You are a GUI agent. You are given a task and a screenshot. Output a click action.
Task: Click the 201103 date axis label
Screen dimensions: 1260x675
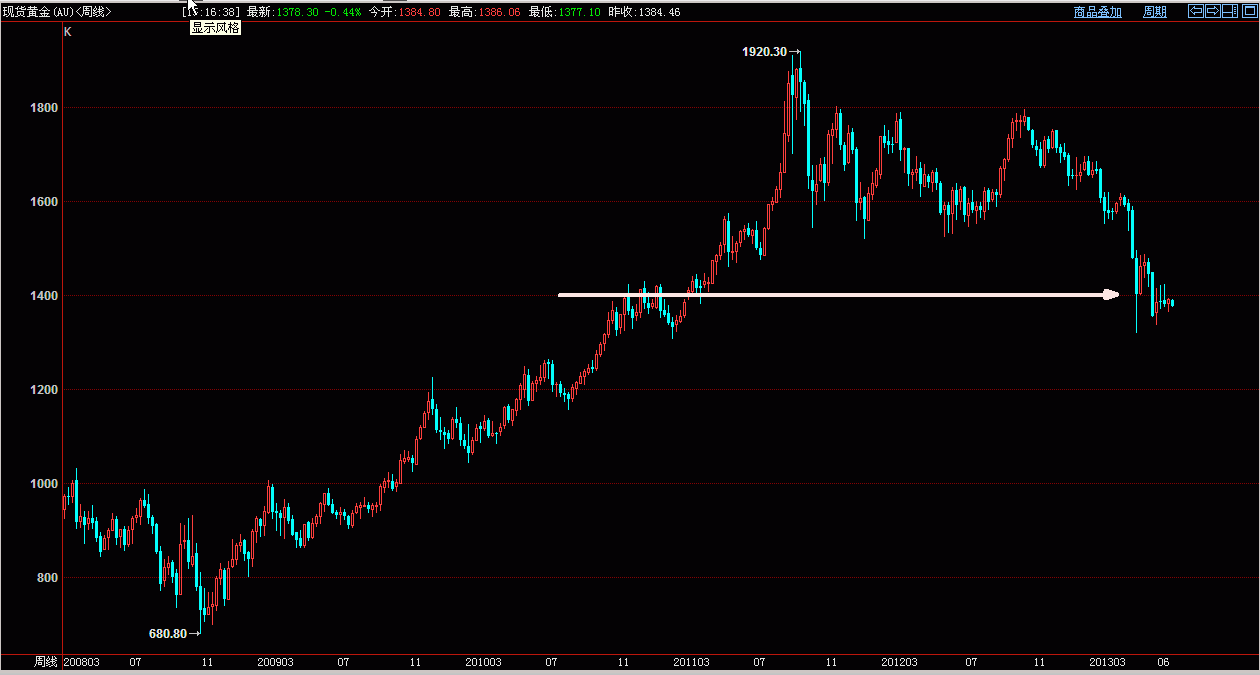[691, 662]
